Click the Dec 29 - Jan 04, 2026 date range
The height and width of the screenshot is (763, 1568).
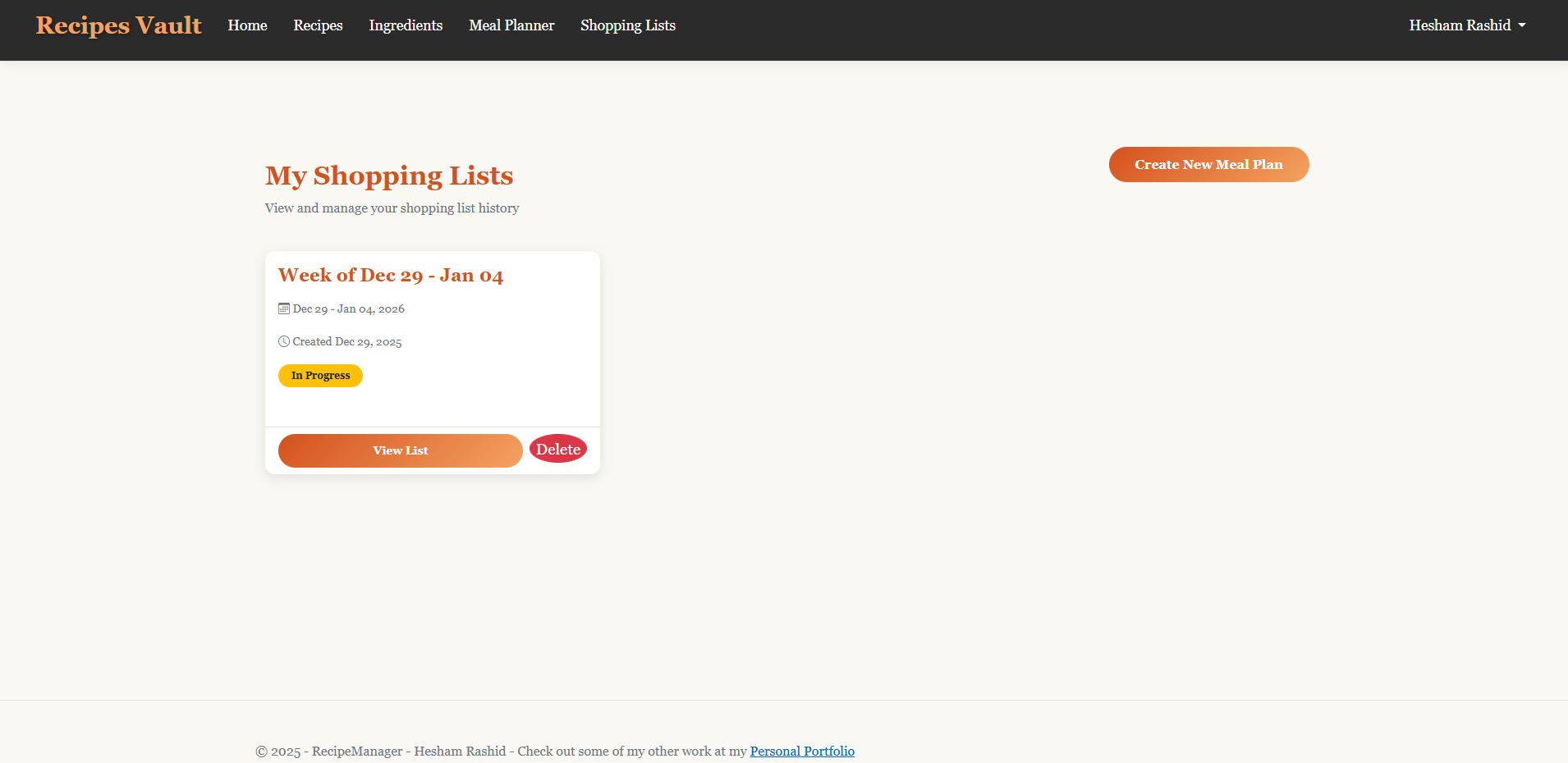[x=348, y=309]
